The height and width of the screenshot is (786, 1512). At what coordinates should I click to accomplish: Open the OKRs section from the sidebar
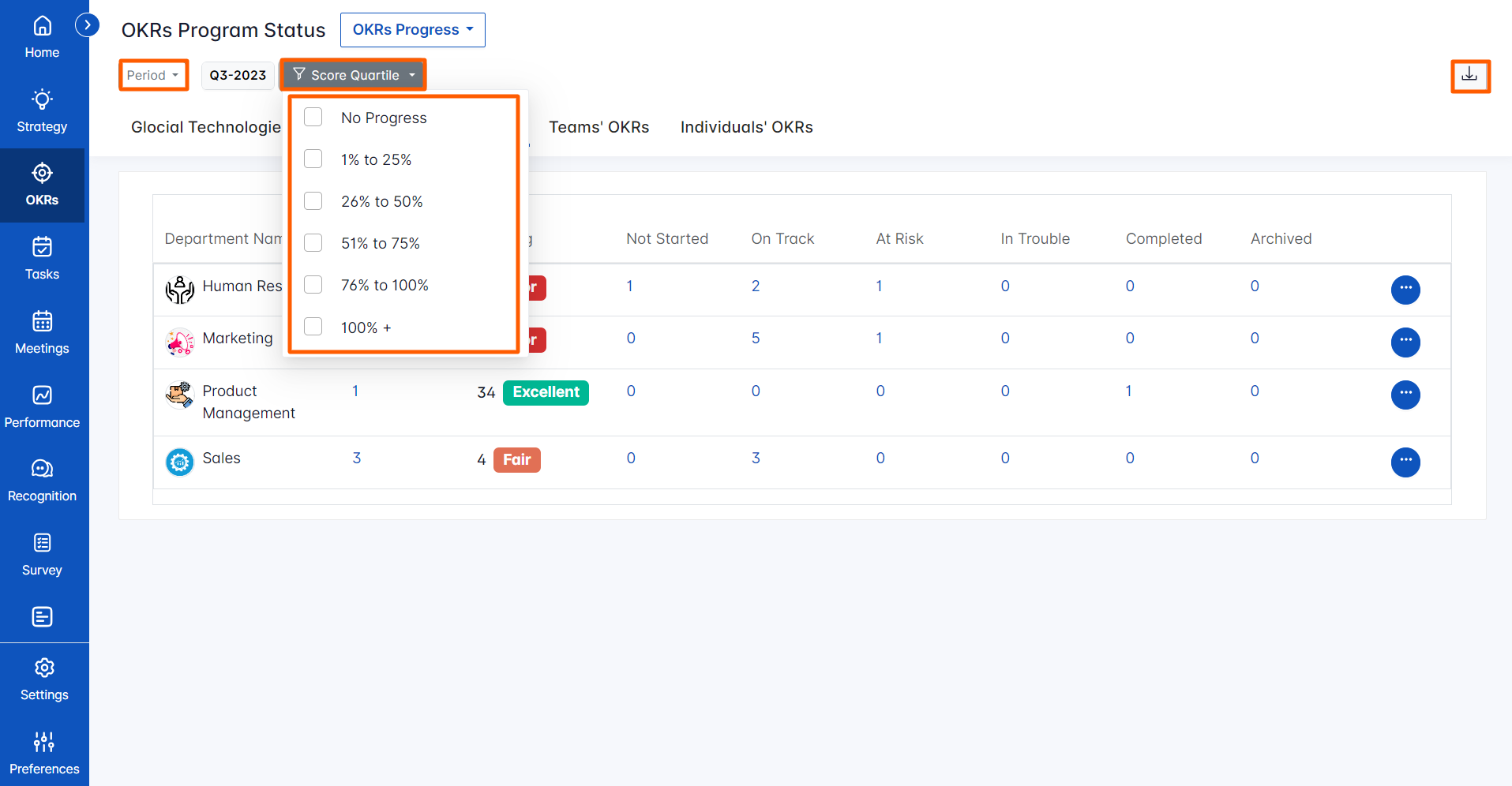42,185
